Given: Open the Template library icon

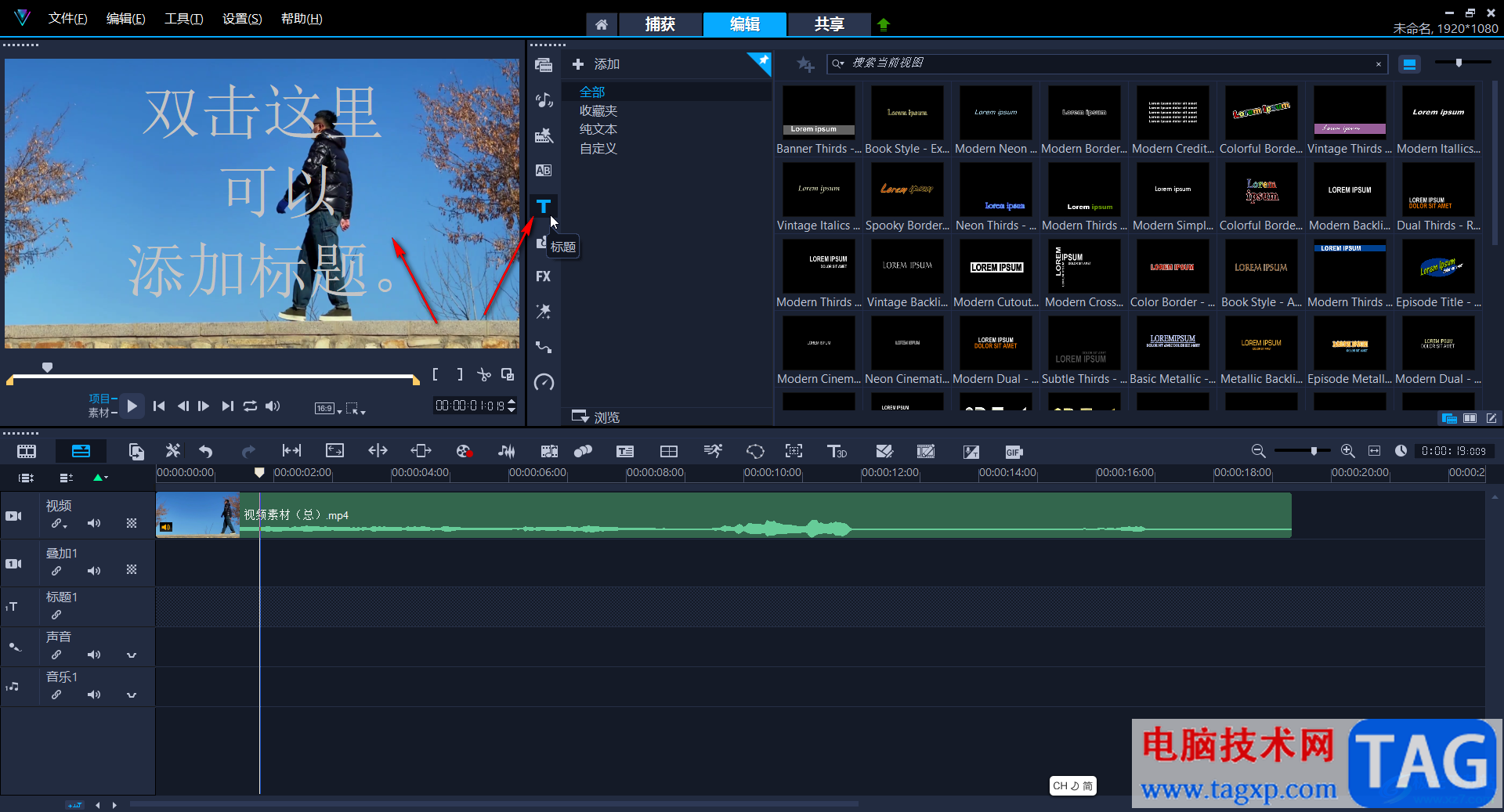Looking at the screenshot, I should (543, 135).
